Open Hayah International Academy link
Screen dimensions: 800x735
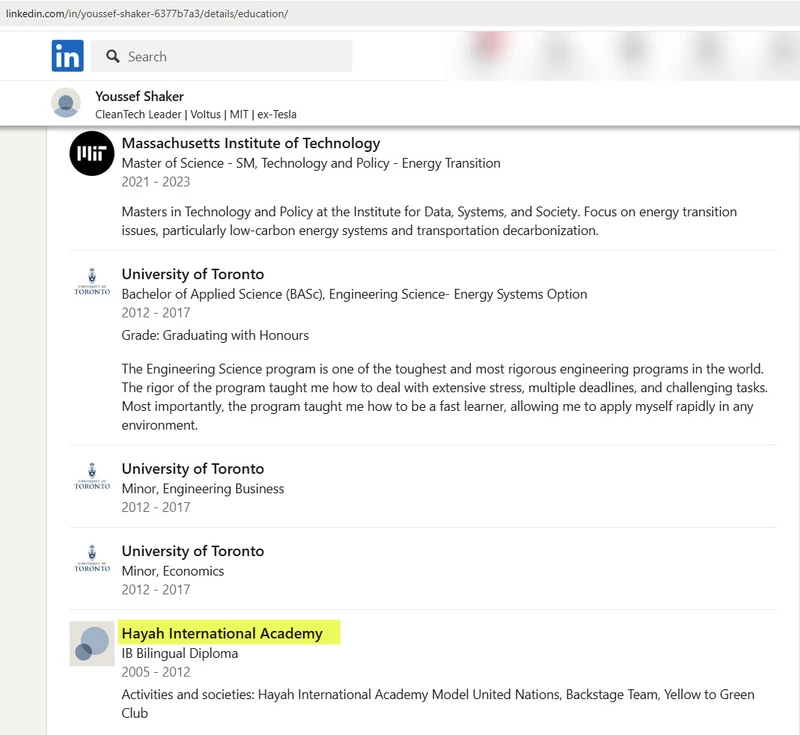click(222, 633)
